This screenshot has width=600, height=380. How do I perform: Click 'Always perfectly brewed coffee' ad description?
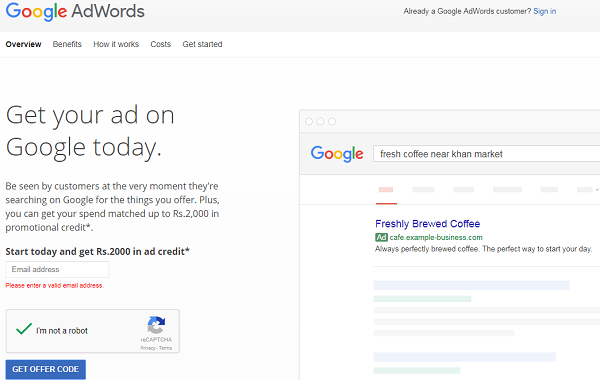tap(483, 249)
